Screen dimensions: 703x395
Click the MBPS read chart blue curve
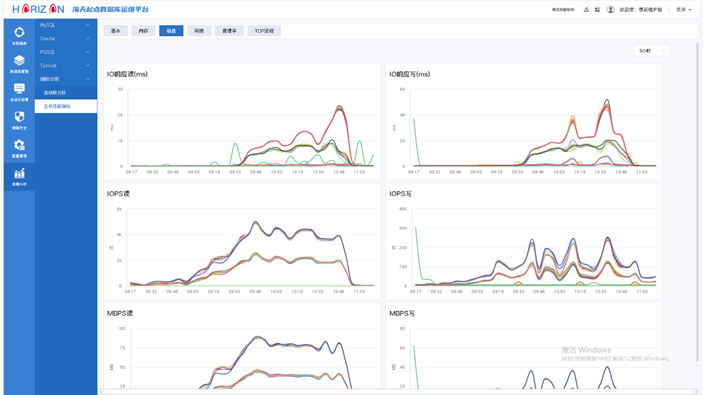[x=257, y=337]
